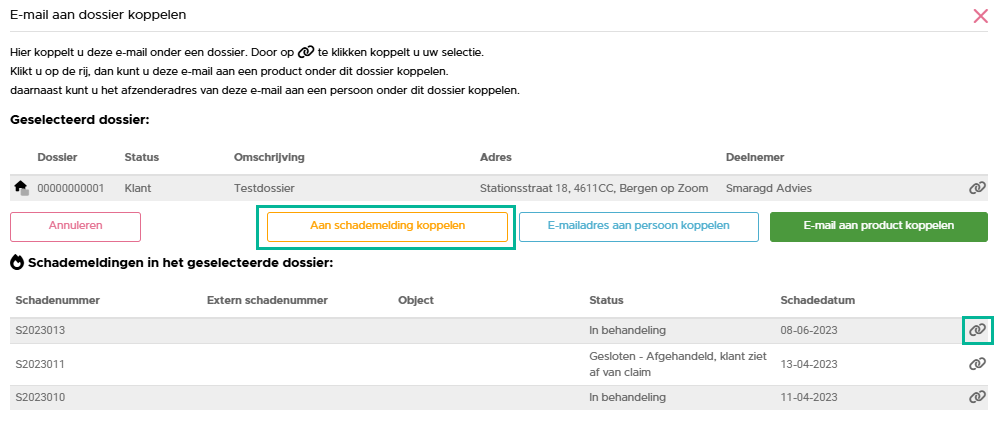The image size is (996, 437).
Task: Select the S2023011 claim number cell
Action: (40, 364)
